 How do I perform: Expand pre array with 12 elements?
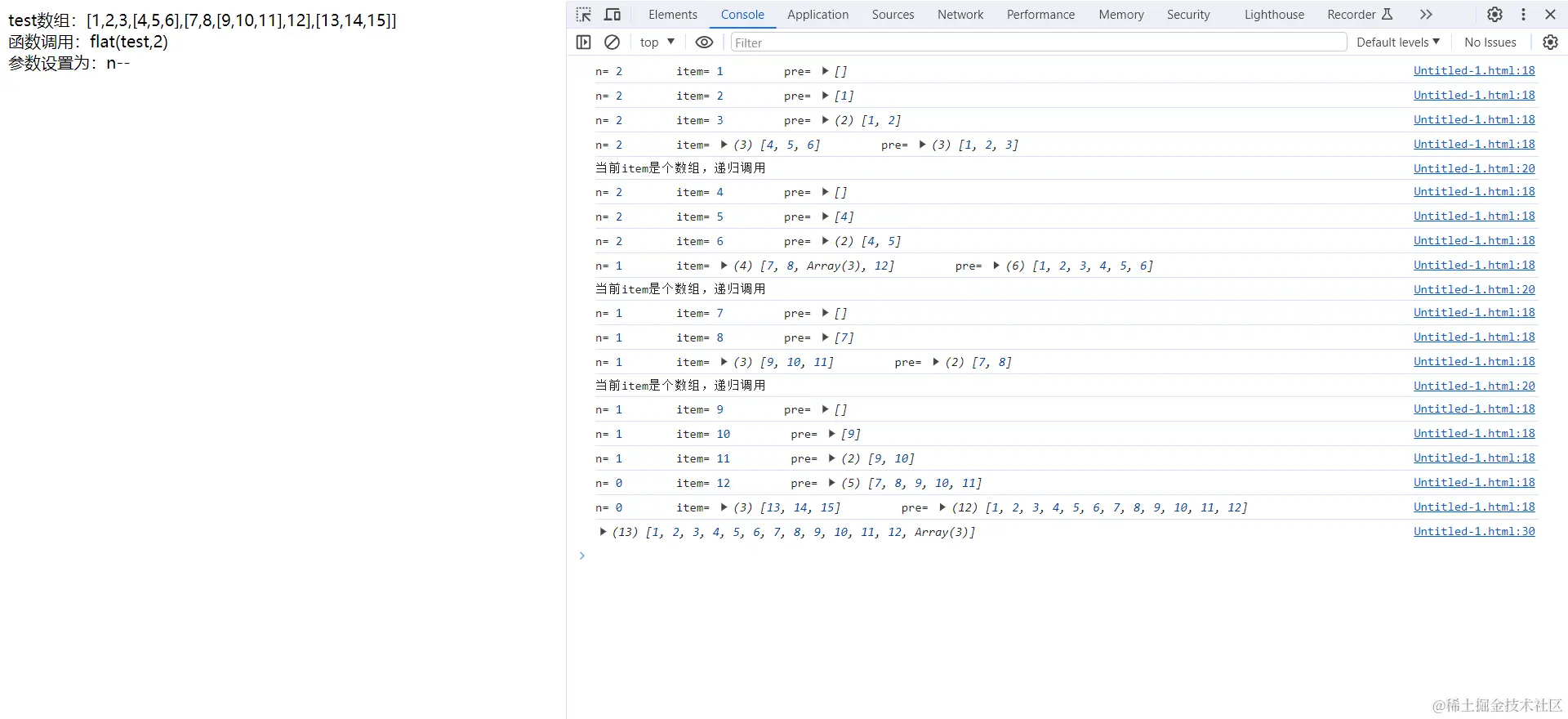942,507
